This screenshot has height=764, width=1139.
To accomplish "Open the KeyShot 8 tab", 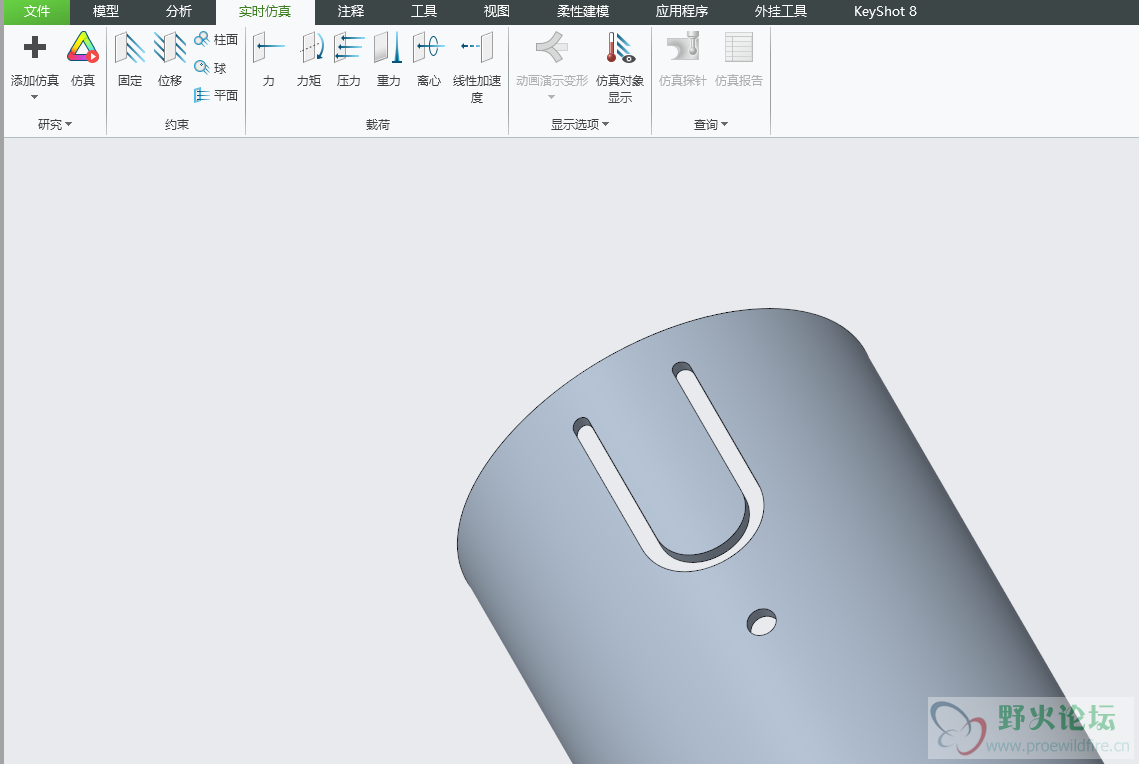I will [885, 12].
